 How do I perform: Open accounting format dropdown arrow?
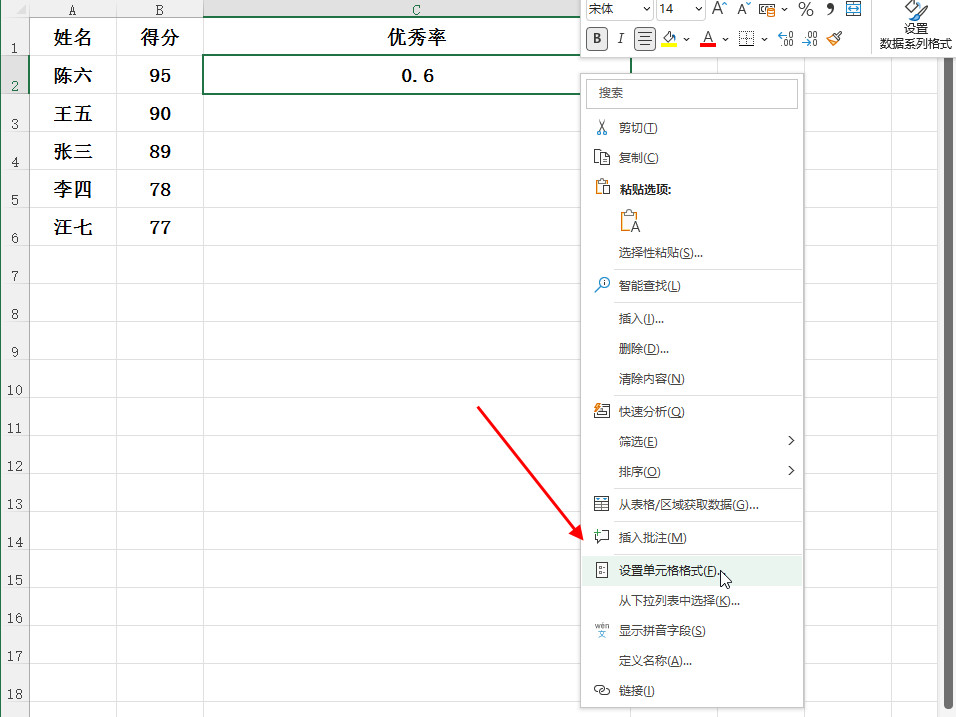click(x=785, y=9)
